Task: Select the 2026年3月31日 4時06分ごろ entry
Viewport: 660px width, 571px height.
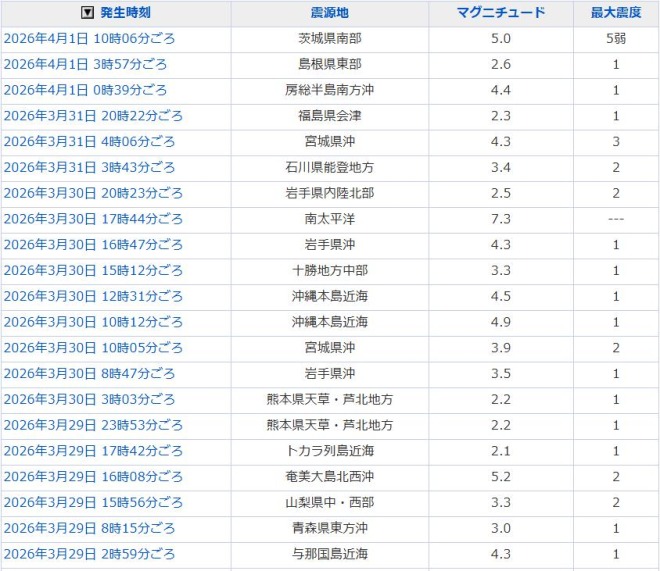Action: [89, 142]
